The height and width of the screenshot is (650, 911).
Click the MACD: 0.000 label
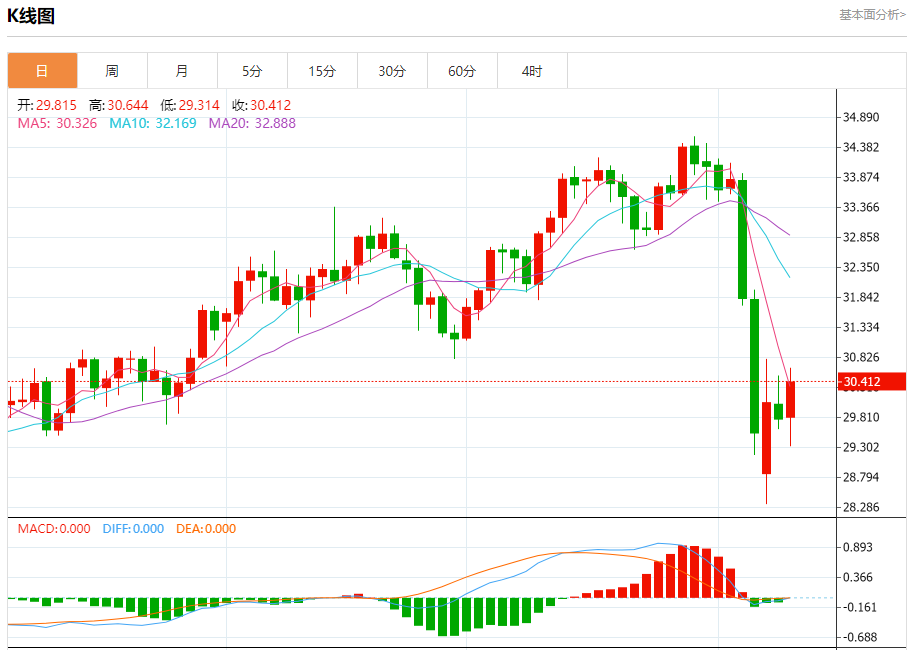point(54,529)
